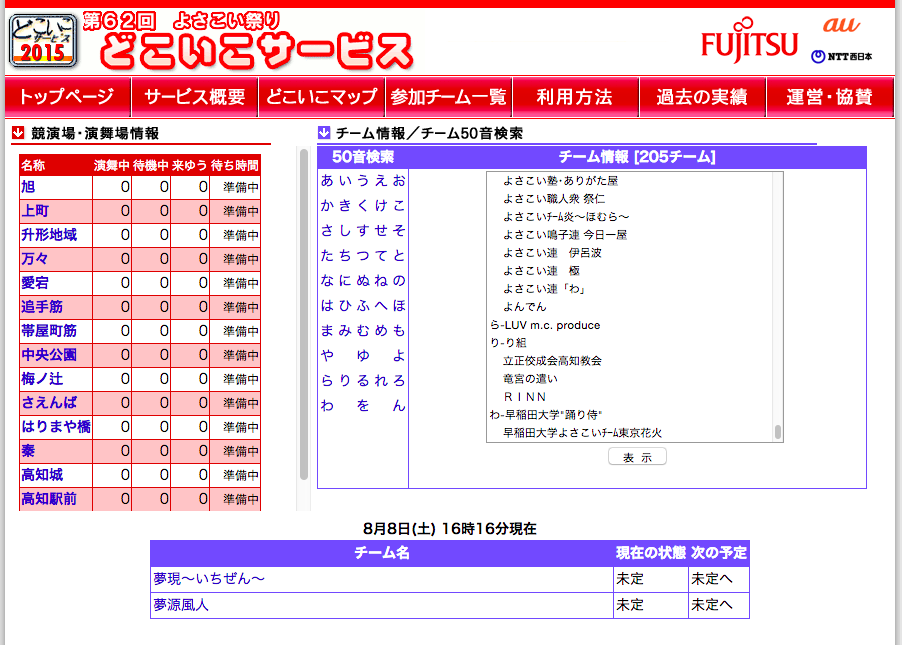This screenshot has height=645, width=902.
Task: Select 立正佼成会高知教会 in team list
Action: click(552, 361)
